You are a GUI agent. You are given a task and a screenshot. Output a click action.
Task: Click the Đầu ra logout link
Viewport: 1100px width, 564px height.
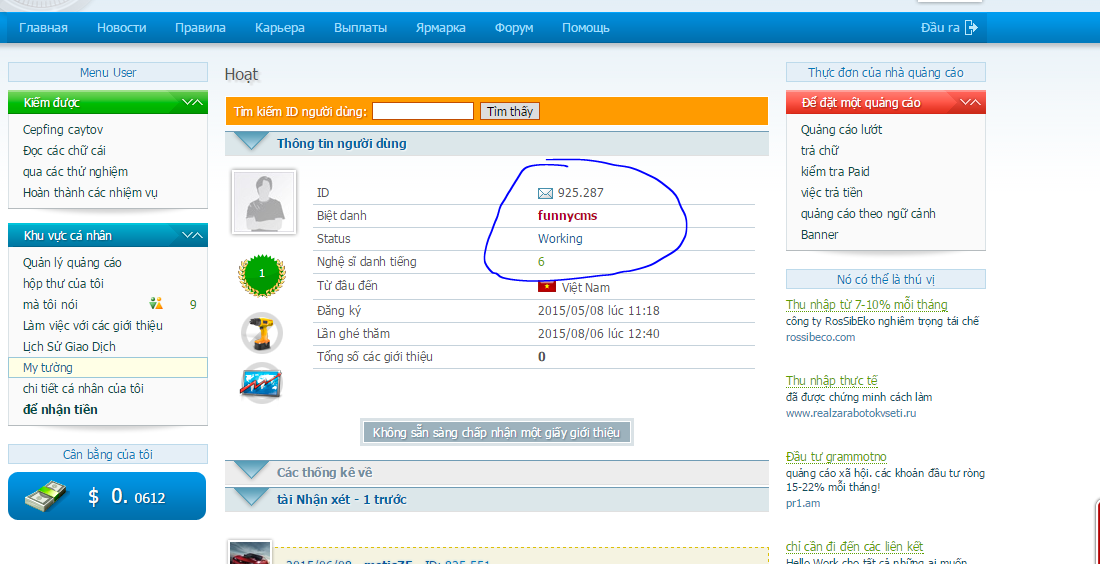click(940, 28)
